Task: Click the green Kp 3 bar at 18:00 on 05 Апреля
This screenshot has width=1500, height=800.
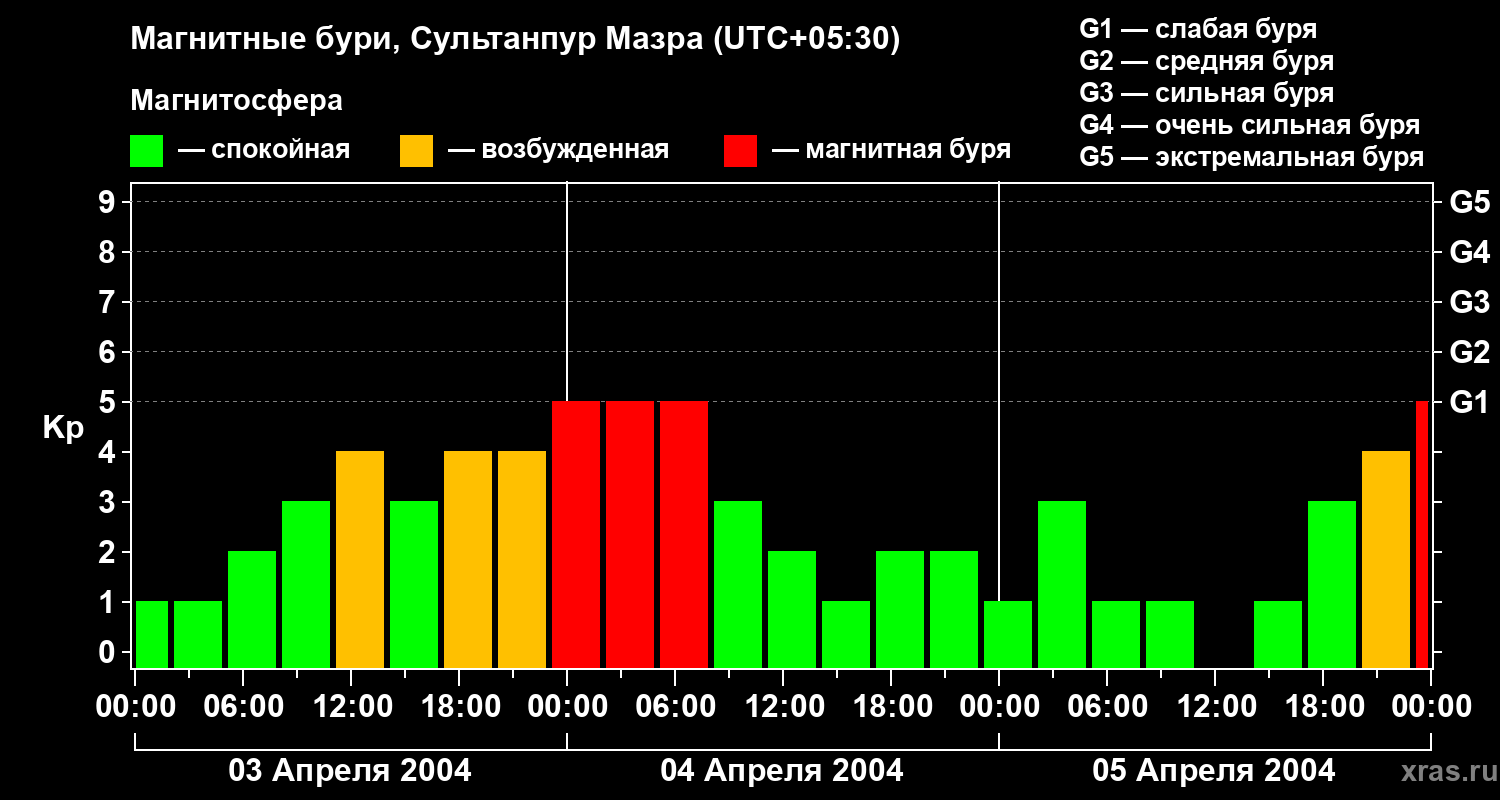Action: [x=1332, y=584]
